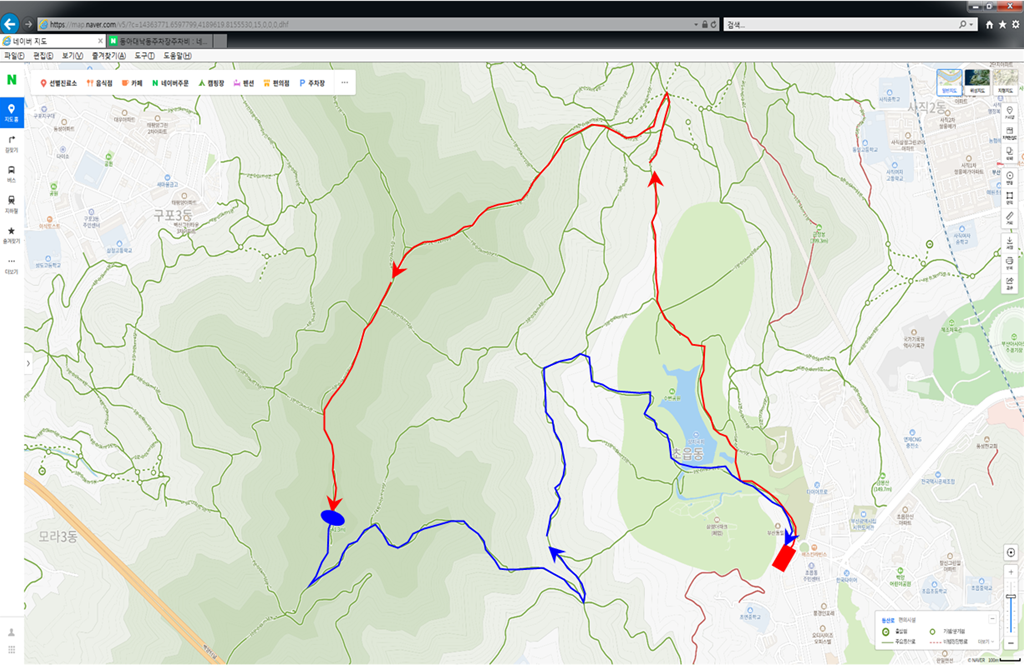Open the 지하철 subway sidebar item
1024x665 pixels.
pos(12,204)
